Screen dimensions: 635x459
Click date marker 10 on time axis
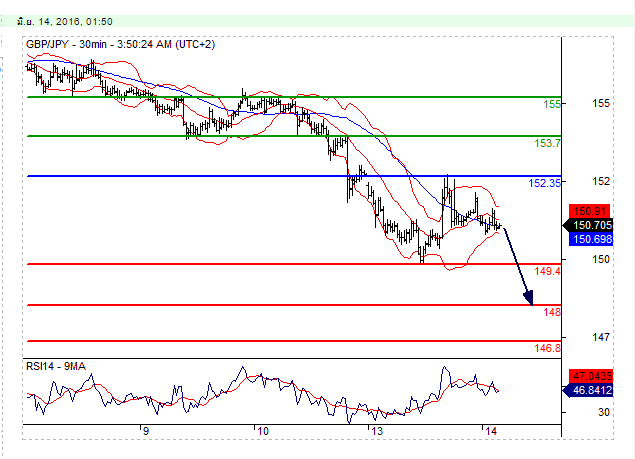pos(263,431)
